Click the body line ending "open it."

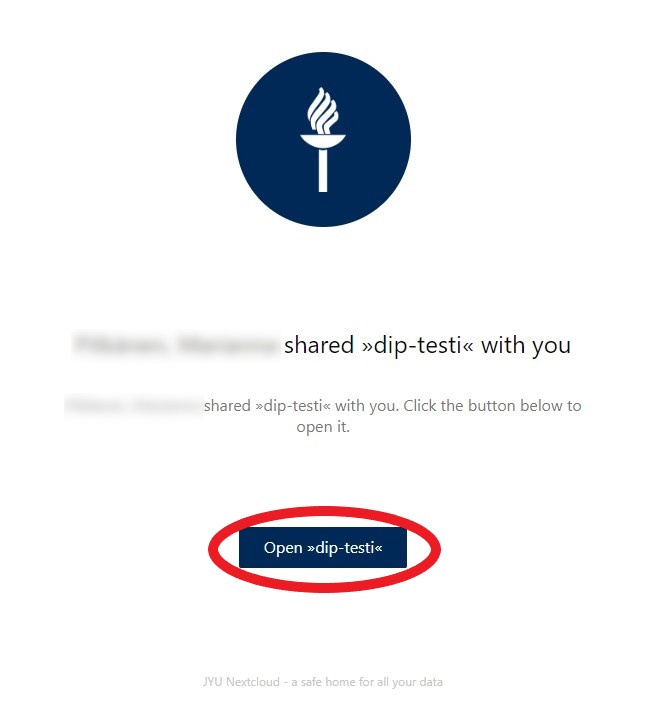[x=323, y=427]
